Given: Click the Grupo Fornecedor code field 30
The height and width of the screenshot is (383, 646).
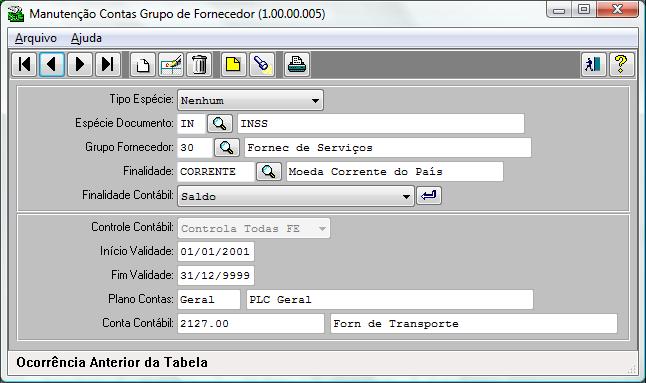Looking at the screenshot, I should pos(194,147).
